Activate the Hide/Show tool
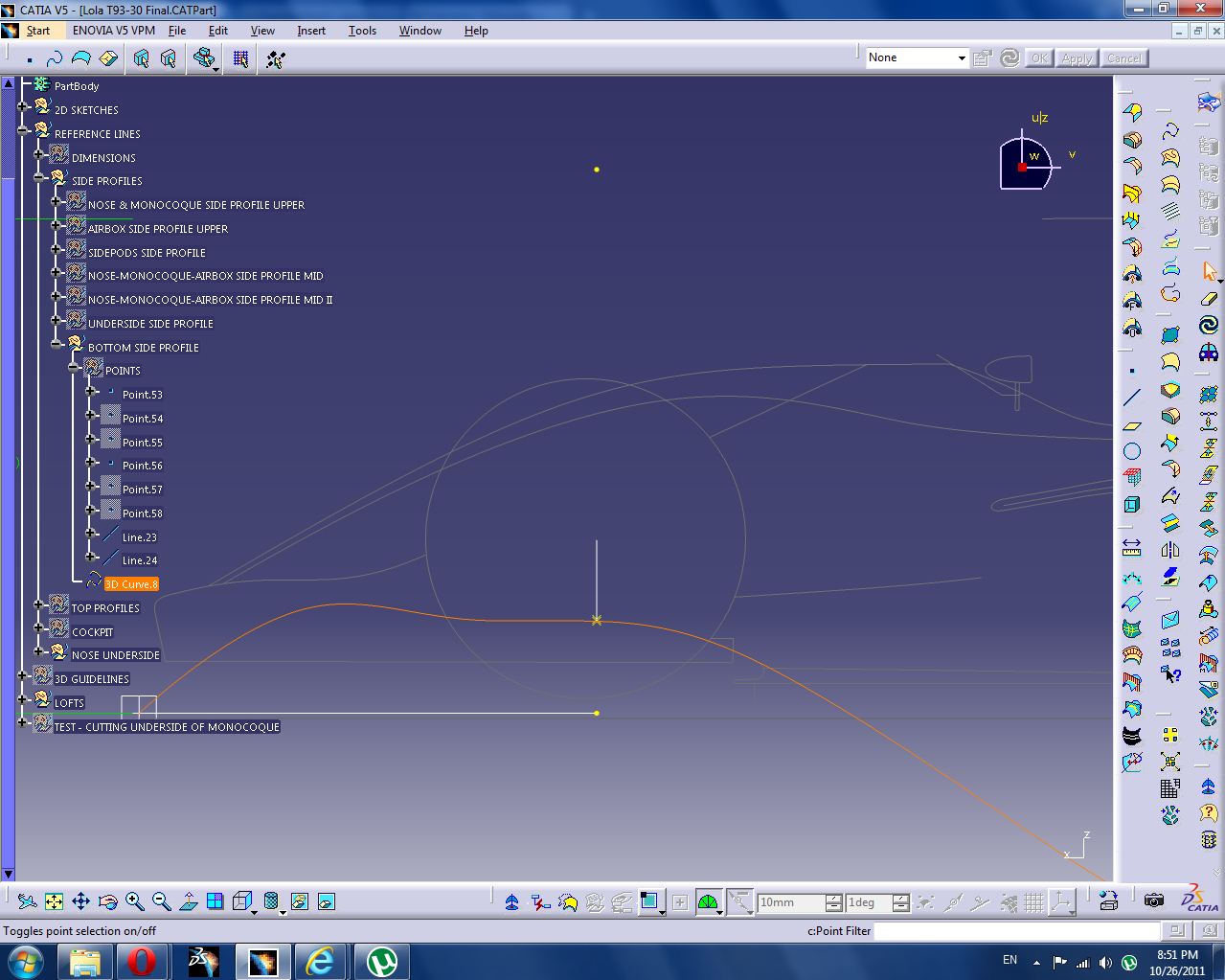 [298, 901]
